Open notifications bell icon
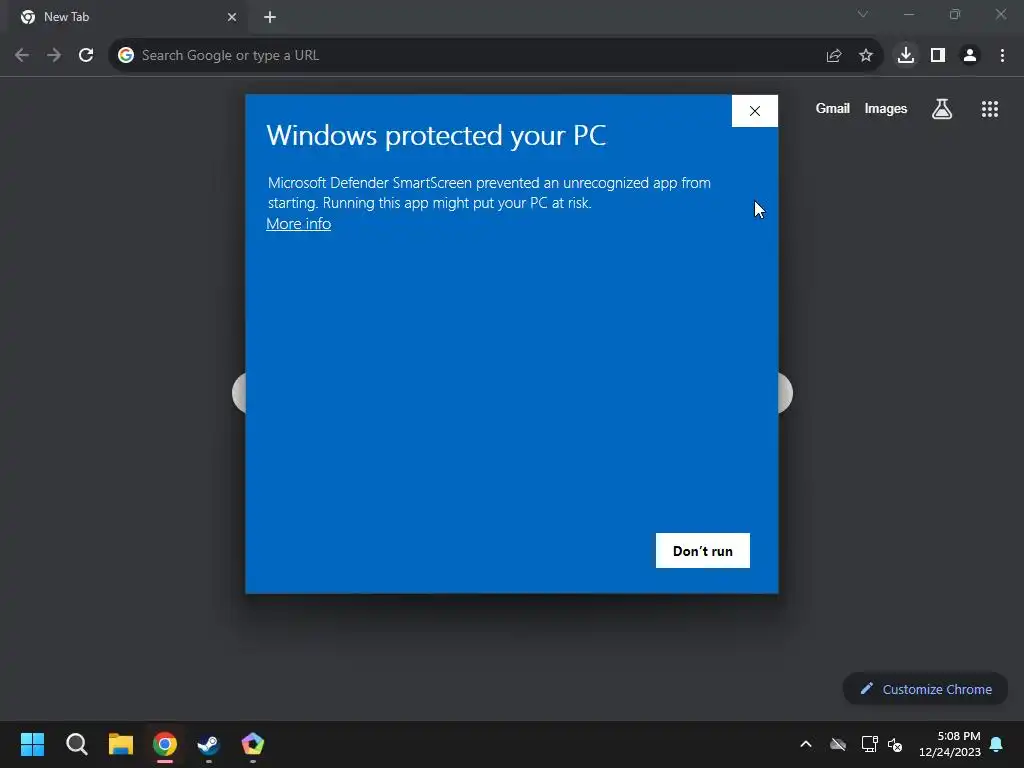The image size is (1024, 768). [997, 744]
